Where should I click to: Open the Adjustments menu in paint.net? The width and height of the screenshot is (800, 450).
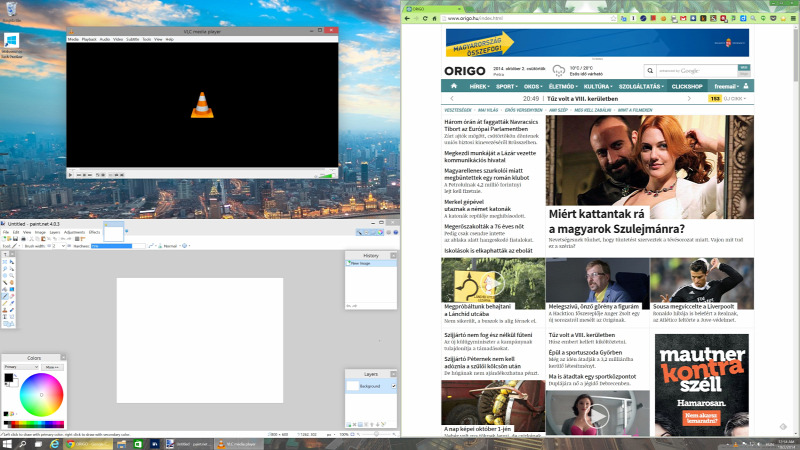tap(74, 232)
